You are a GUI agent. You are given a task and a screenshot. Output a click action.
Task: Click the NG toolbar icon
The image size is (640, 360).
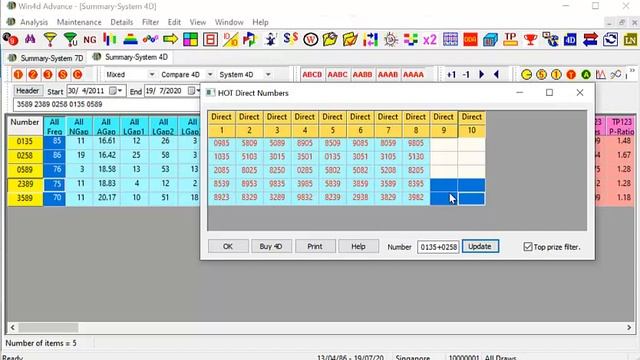click(90, 40)
